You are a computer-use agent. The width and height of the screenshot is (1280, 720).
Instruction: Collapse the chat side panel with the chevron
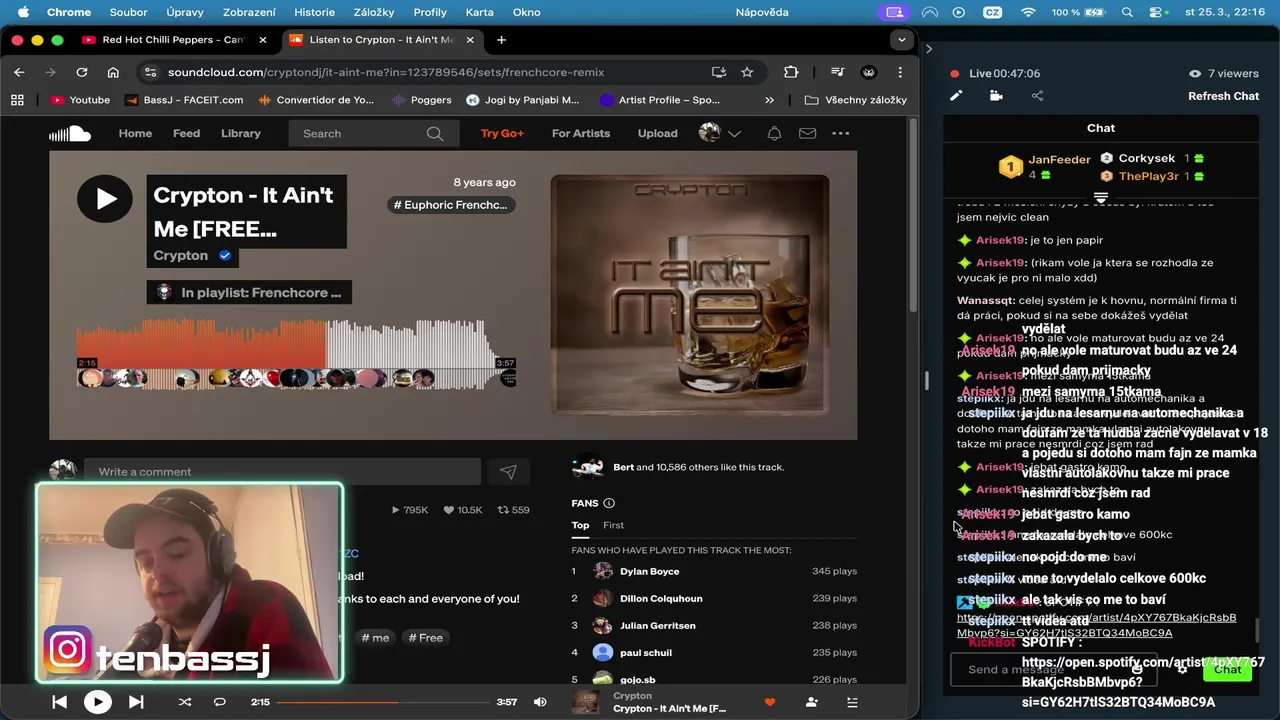point(928,48)
